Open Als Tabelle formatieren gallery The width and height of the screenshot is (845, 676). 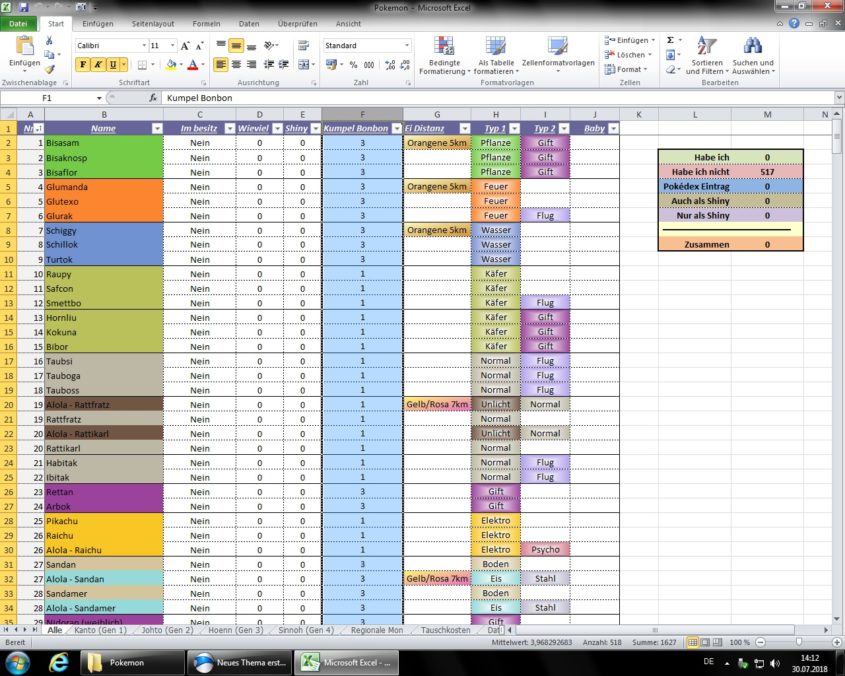click(496, 55)
